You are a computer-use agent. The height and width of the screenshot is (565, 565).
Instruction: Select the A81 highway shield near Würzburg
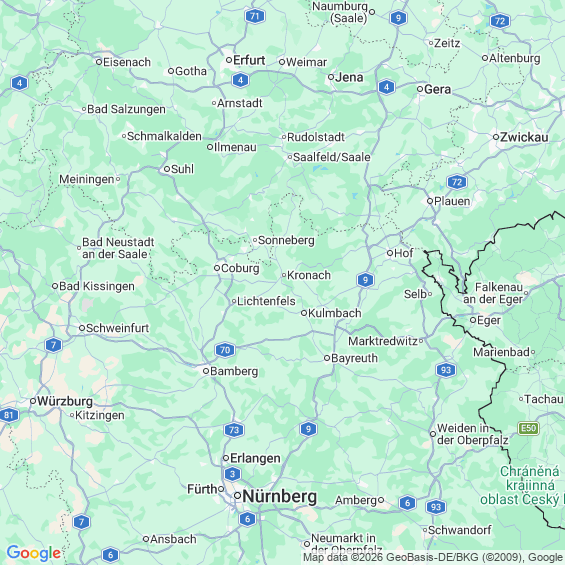click(9, 415)
